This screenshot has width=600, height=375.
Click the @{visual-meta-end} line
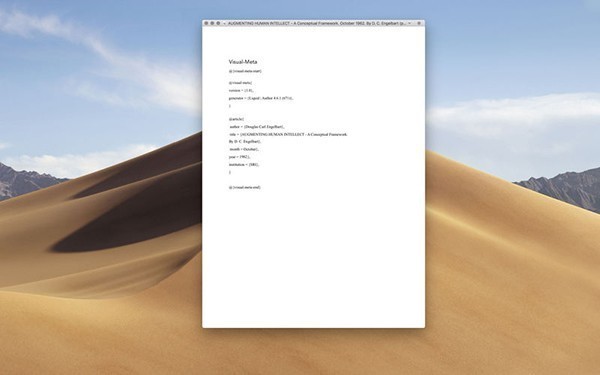(245, 188)
